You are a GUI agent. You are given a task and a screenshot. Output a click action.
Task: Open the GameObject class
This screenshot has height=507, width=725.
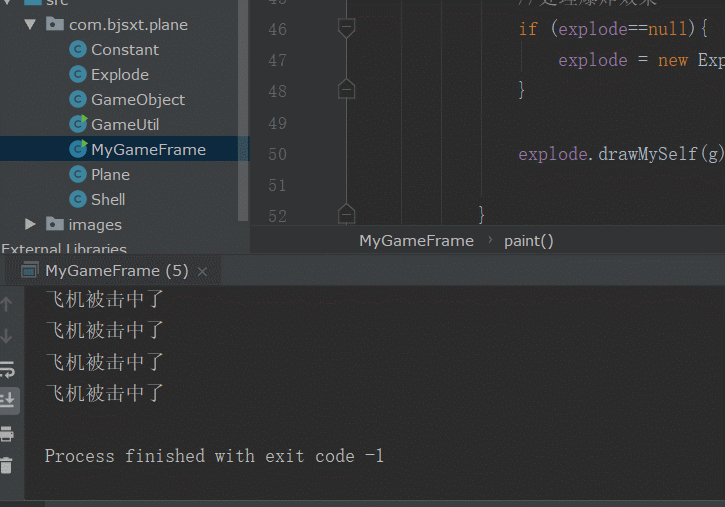click(138, 99)
